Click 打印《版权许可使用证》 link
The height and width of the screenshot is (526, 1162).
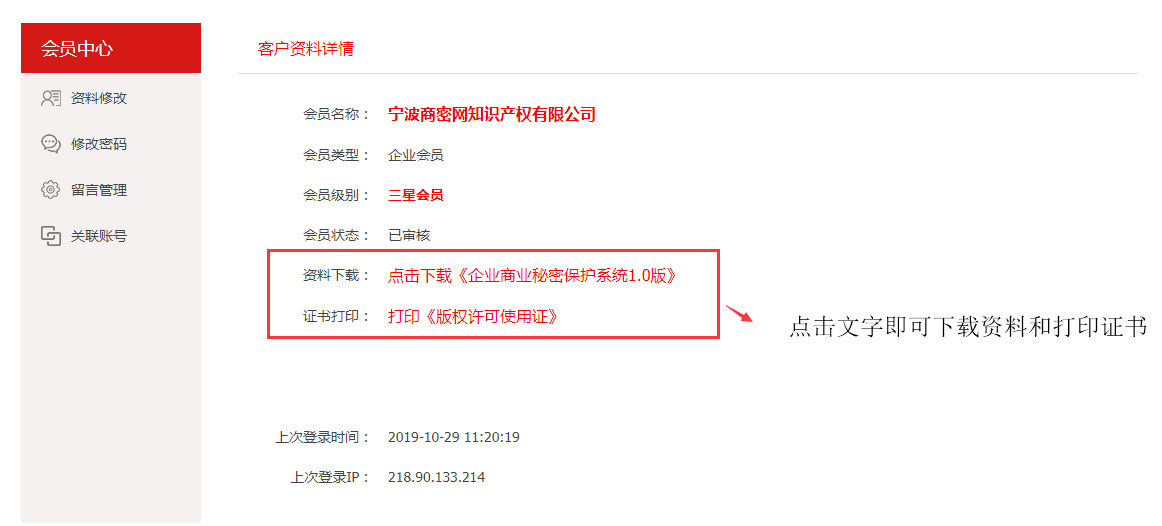(x=473, y=316)
